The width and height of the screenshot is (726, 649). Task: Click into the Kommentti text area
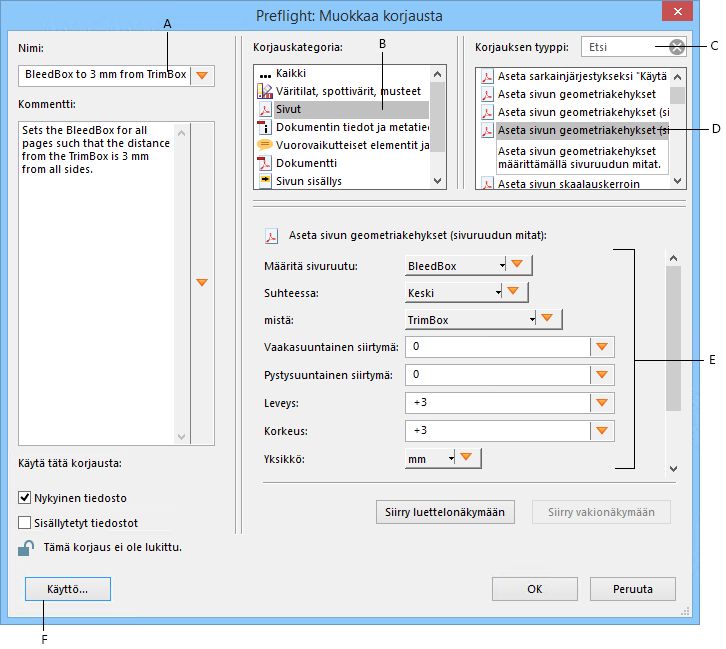click(96, 283)
